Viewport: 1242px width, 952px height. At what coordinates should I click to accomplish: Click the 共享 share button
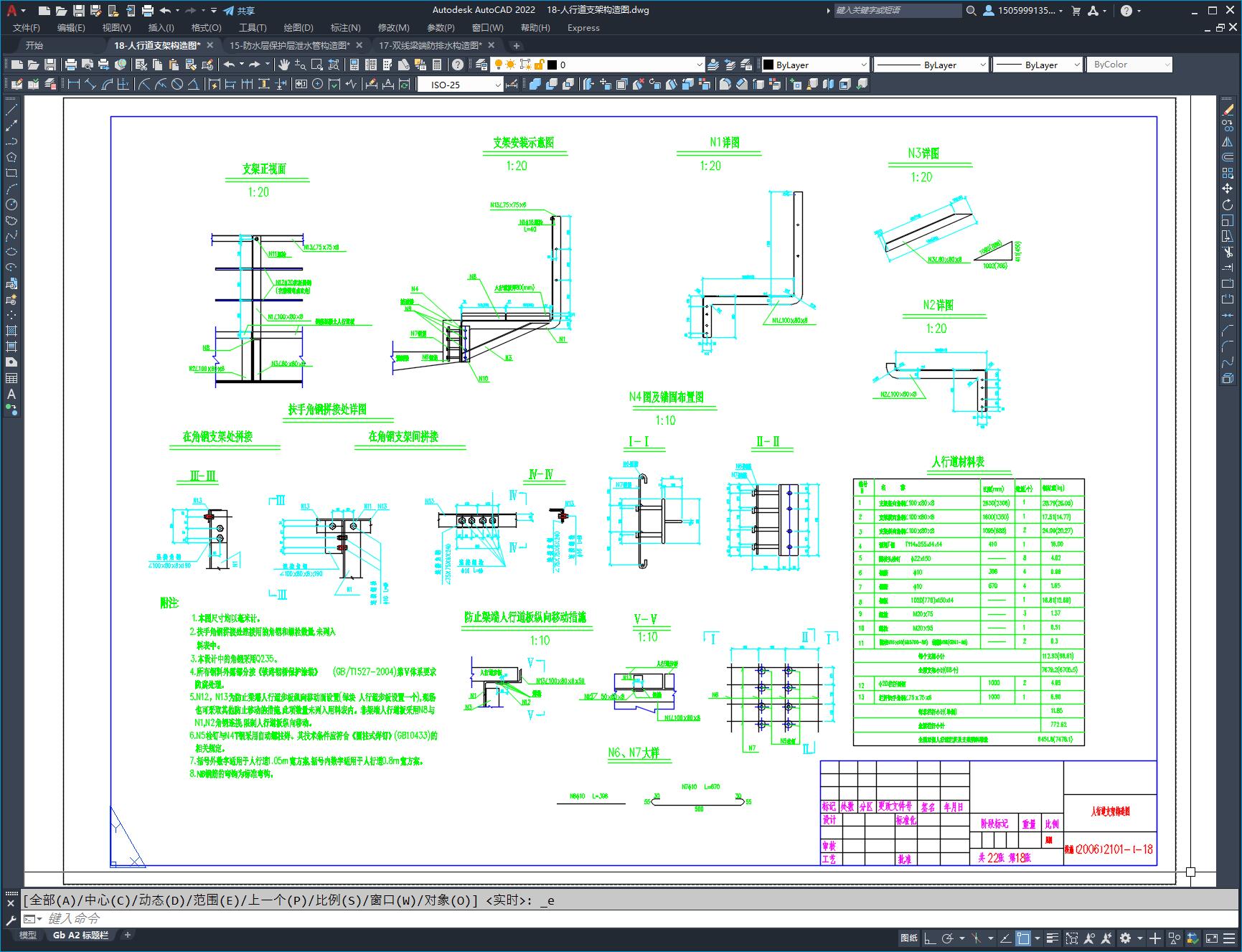239,10
